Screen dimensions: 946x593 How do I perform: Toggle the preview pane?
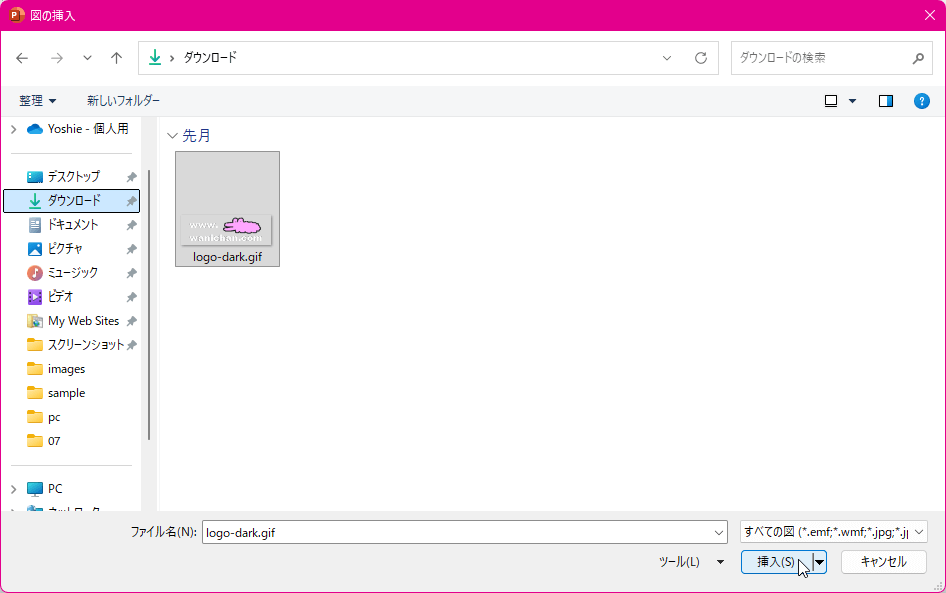[886, 101]
